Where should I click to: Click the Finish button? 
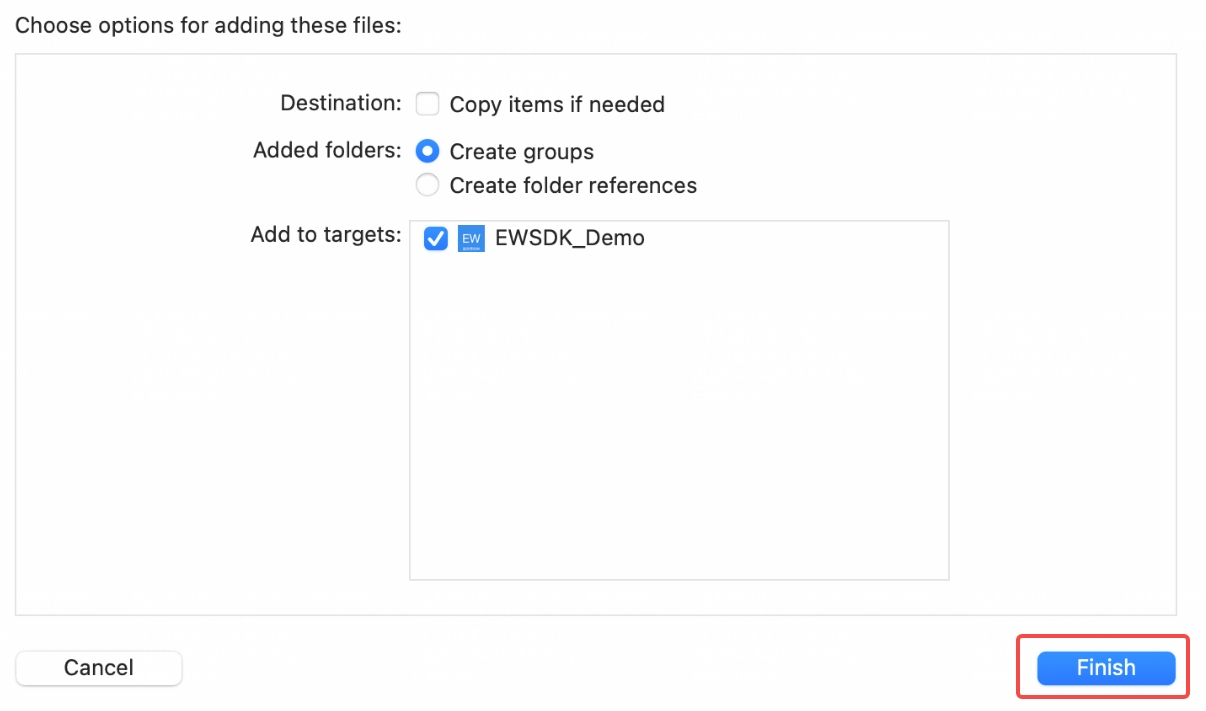click(1106, 668)
